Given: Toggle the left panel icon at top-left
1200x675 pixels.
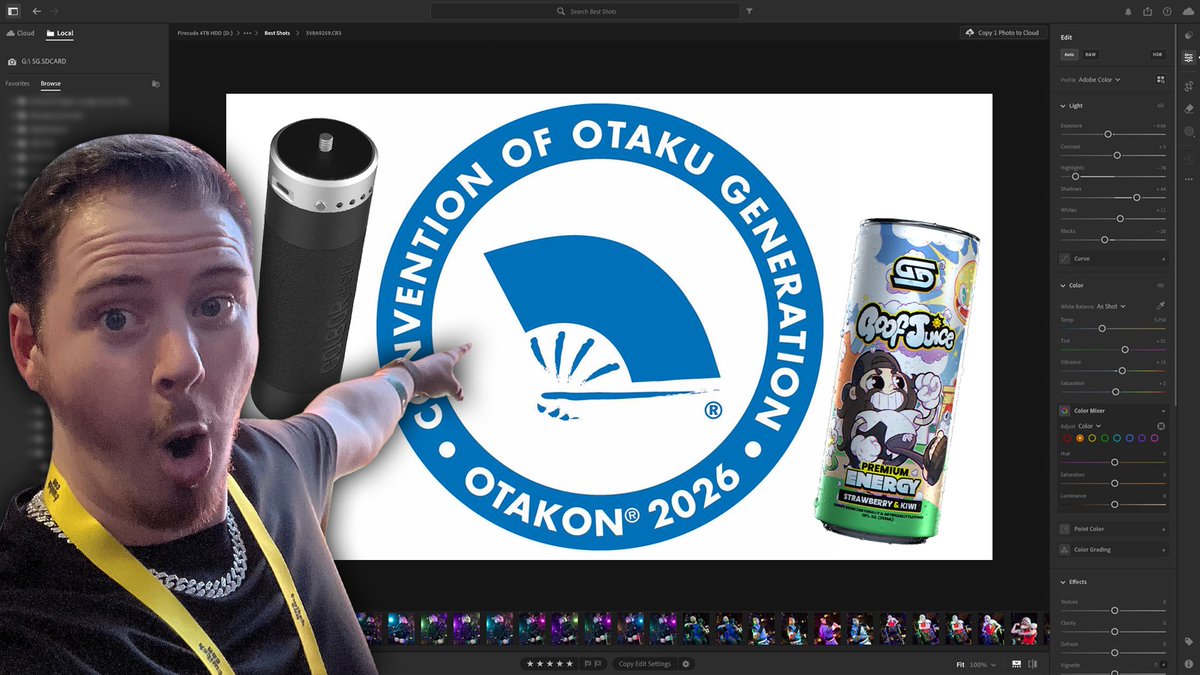Looking at the screenshot, I should (13, 11).
